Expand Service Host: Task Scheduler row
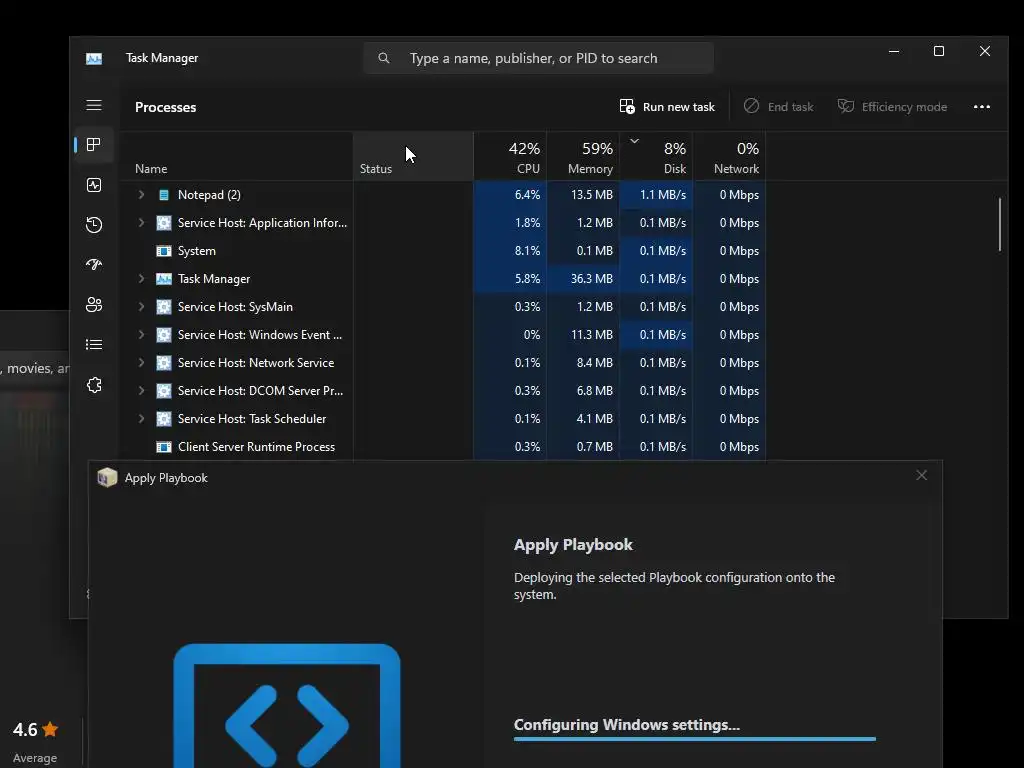1024x768 pixels. pyautogui.click(x=141, y=419)
